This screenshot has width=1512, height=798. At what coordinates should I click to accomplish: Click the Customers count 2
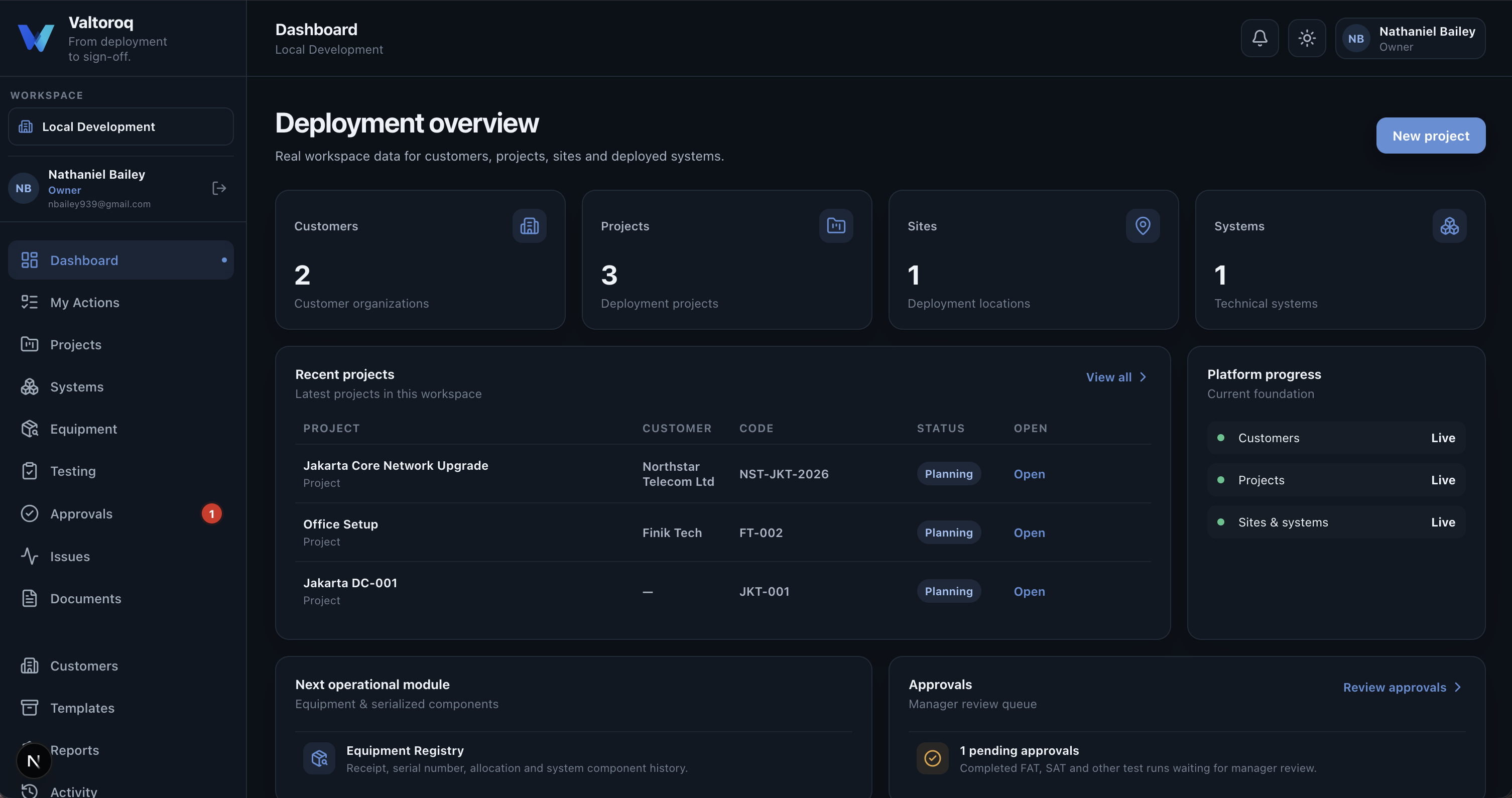pos(302,275)
